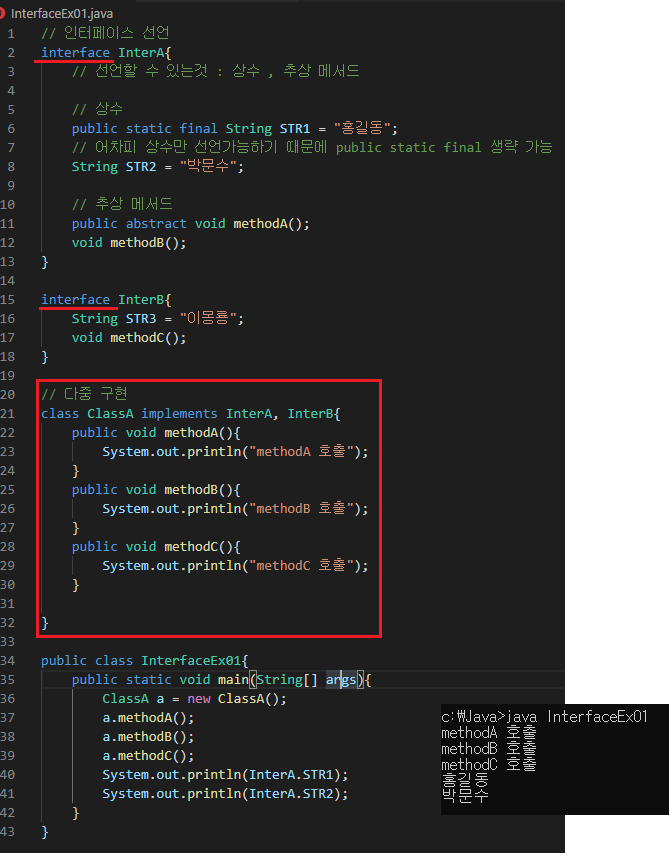The height and width of the screenshot is (863, 672).
Task: Click the line 'String STR3 = "이몽룡";'
Action: click(157, 318)
